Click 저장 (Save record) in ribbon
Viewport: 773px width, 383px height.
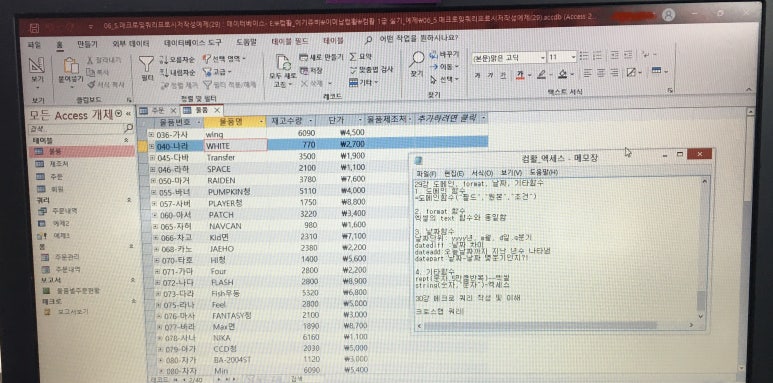point(311,70)
